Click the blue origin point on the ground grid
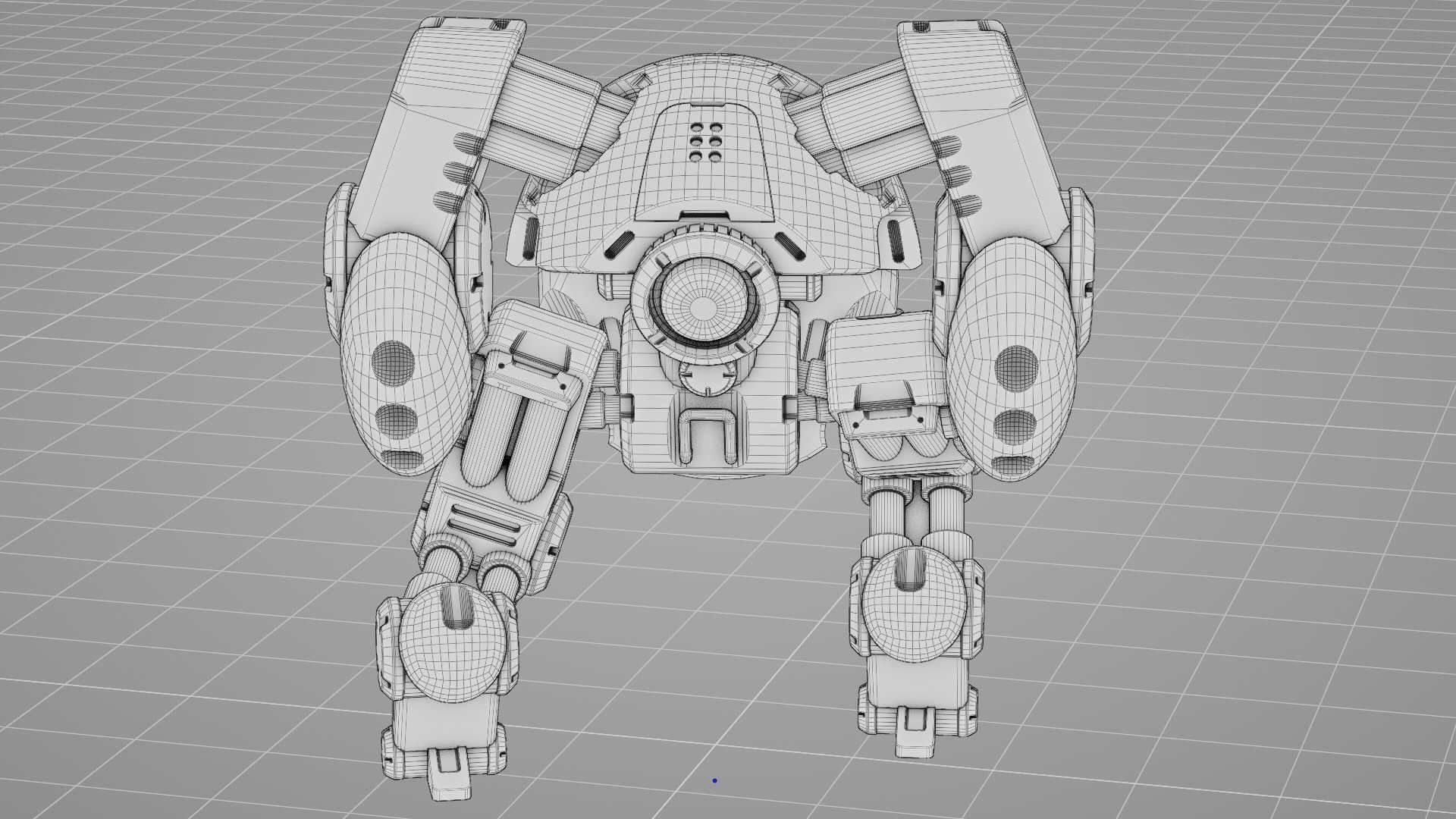 [714, 780]
